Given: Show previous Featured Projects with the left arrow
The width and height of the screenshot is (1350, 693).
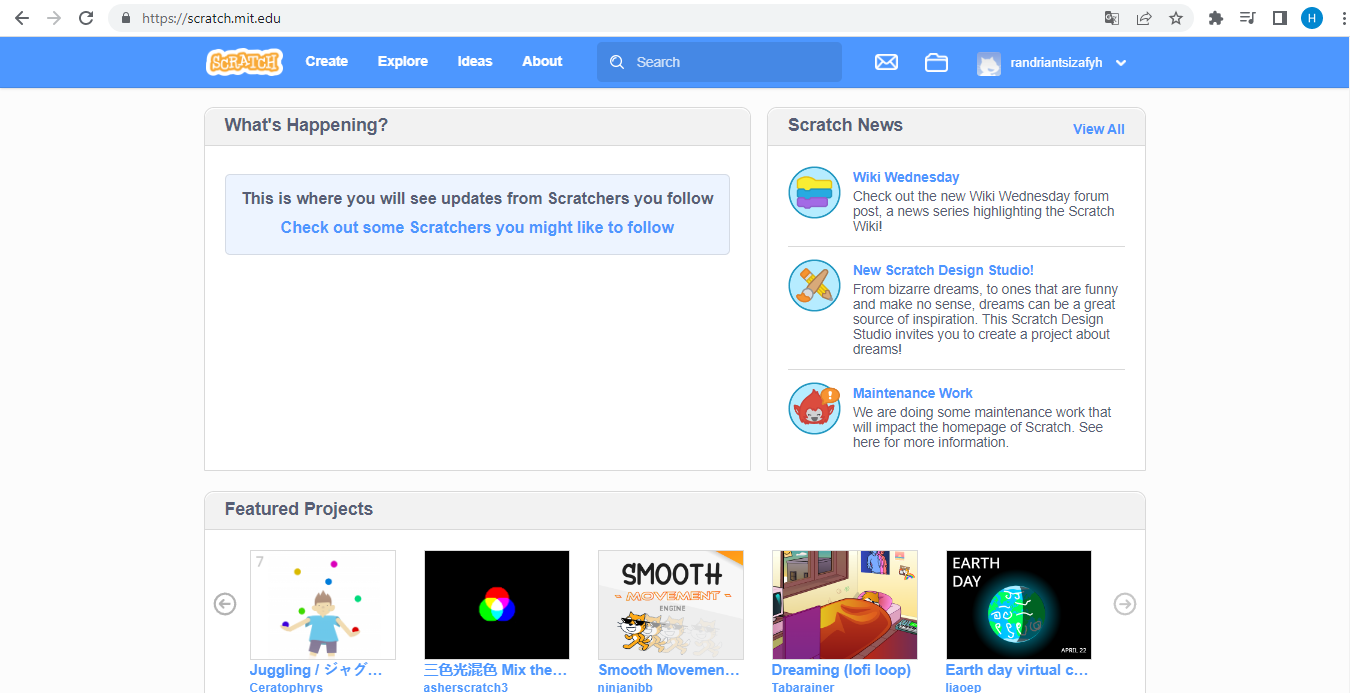Looking at the screenshot, I should [x=225, y=604].
